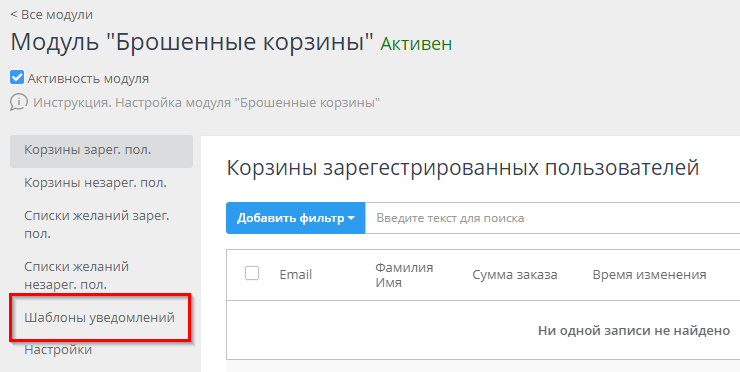The height and width of the screenshot is (372, 740).
Task: Focus the search text input field
Action: [552, 218]
